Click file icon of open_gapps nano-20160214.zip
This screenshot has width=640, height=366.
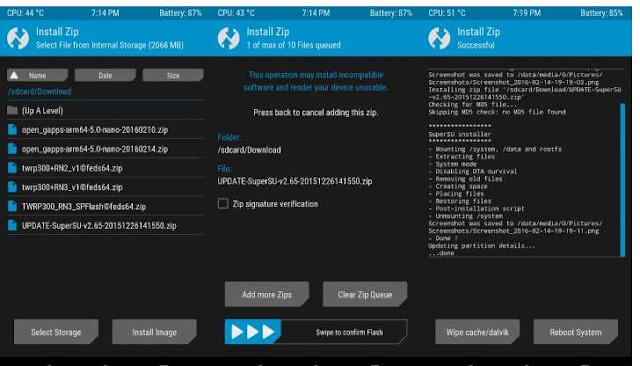pos(13,149)
